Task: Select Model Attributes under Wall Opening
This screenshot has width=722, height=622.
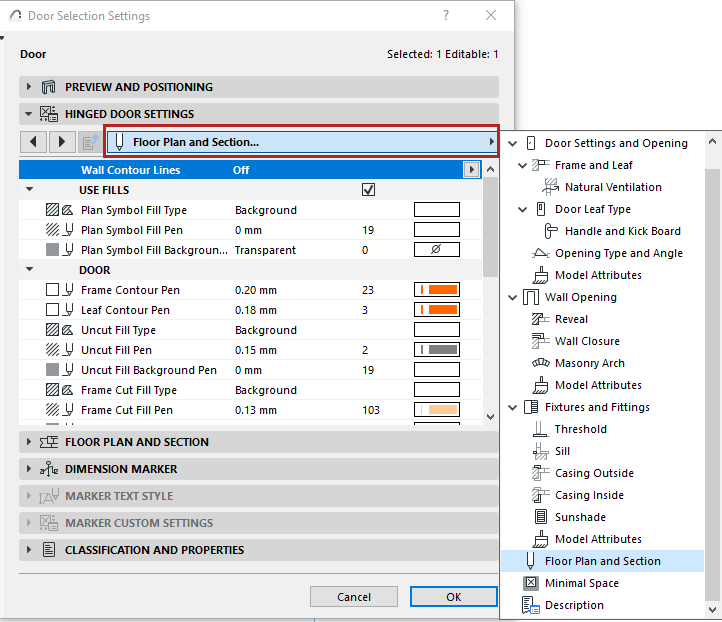Action: [598, 385]
